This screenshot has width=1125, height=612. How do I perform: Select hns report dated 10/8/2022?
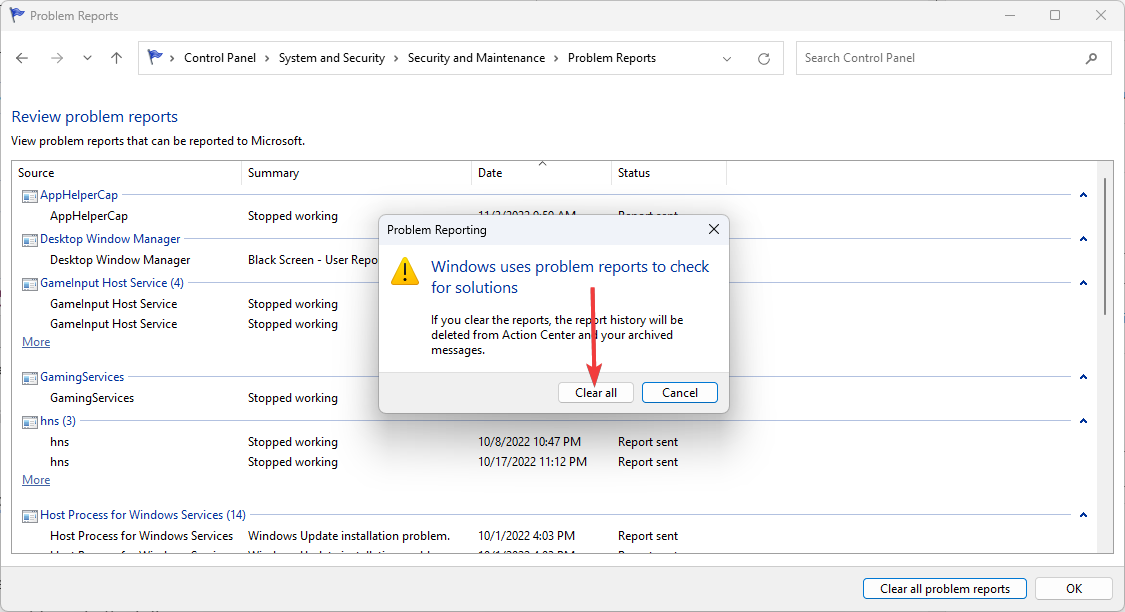[x=552, y=442]
